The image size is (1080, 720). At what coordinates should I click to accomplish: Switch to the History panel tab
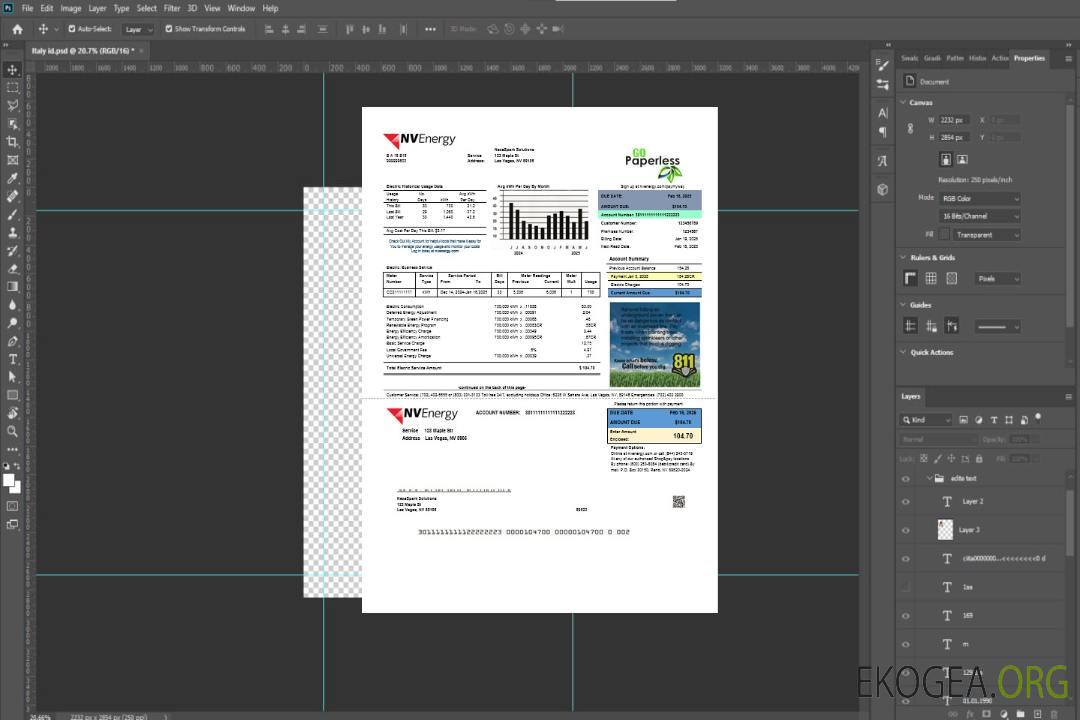click(977, 58)
